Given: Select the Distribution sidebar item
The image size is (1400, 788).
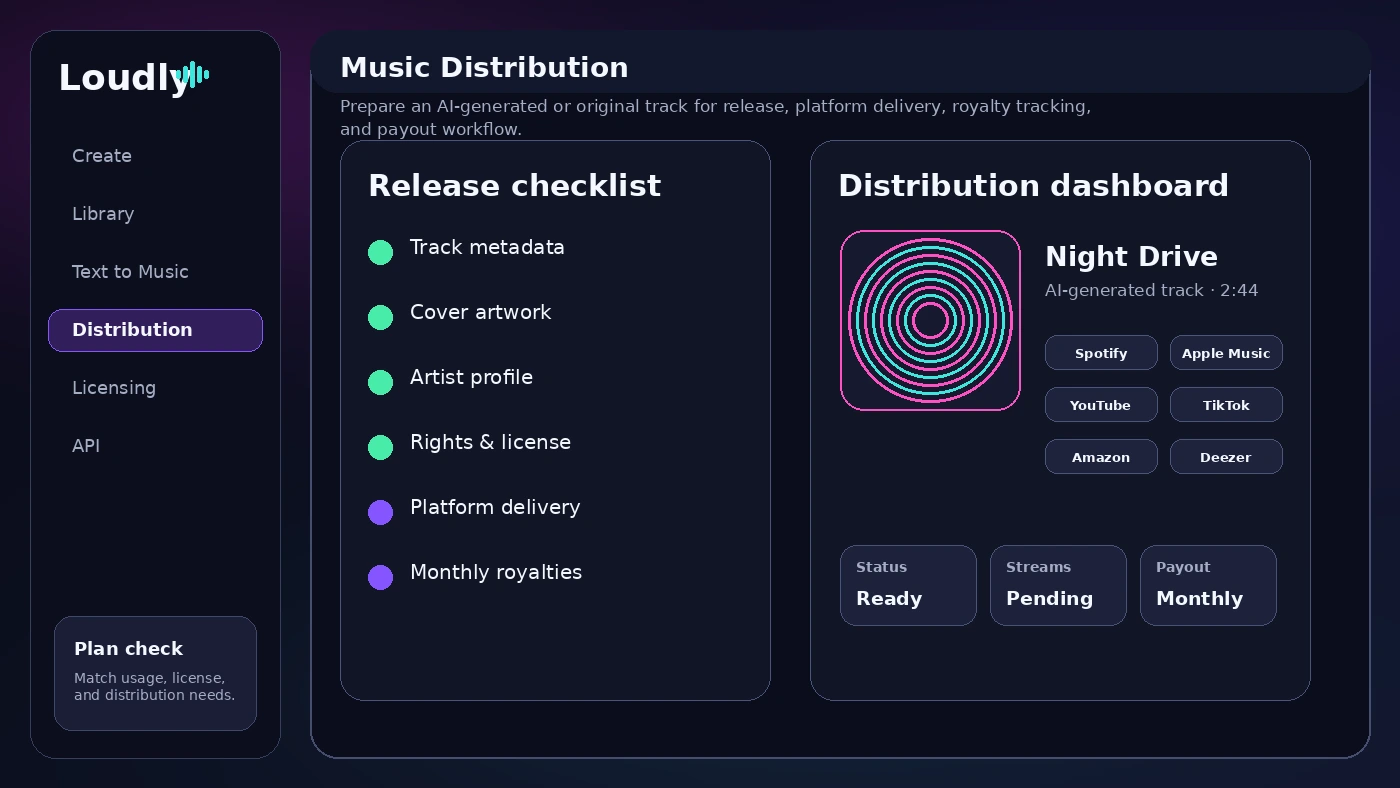Looking at the screenshot, I should (x=155, y=330).
